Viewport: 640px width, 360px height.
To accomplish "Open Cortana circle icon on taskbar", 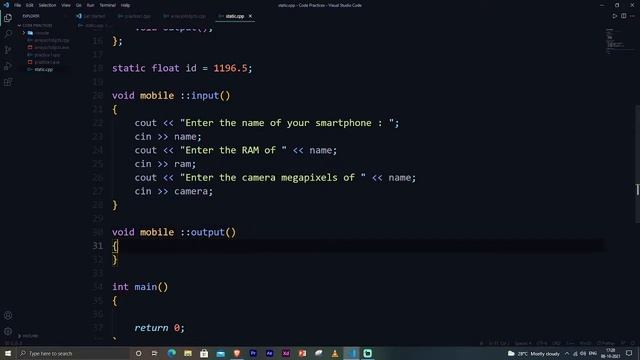I will coord(138,353).
